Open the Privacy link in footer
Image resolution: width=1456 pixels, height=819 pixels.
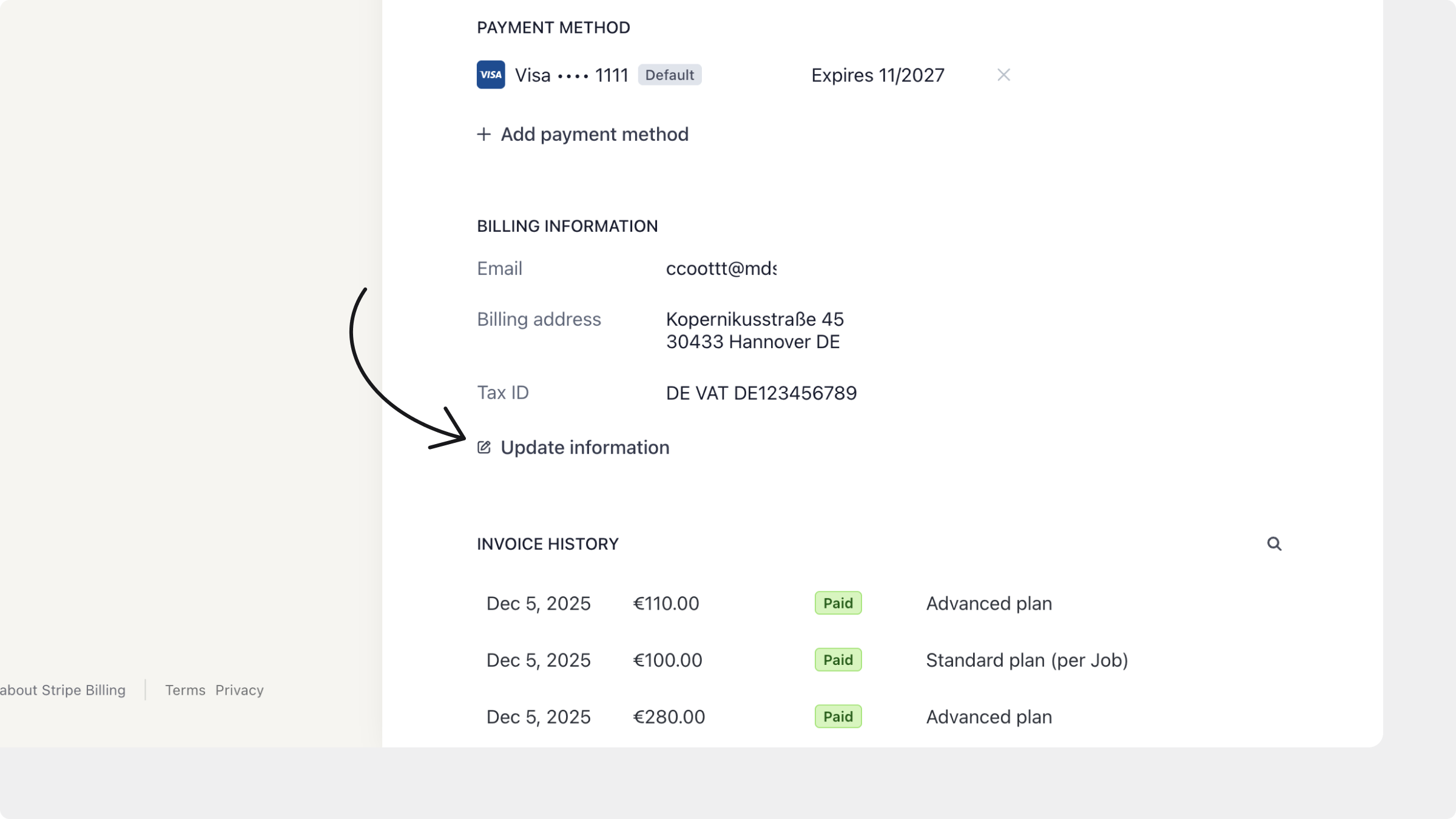coord(239,690)
